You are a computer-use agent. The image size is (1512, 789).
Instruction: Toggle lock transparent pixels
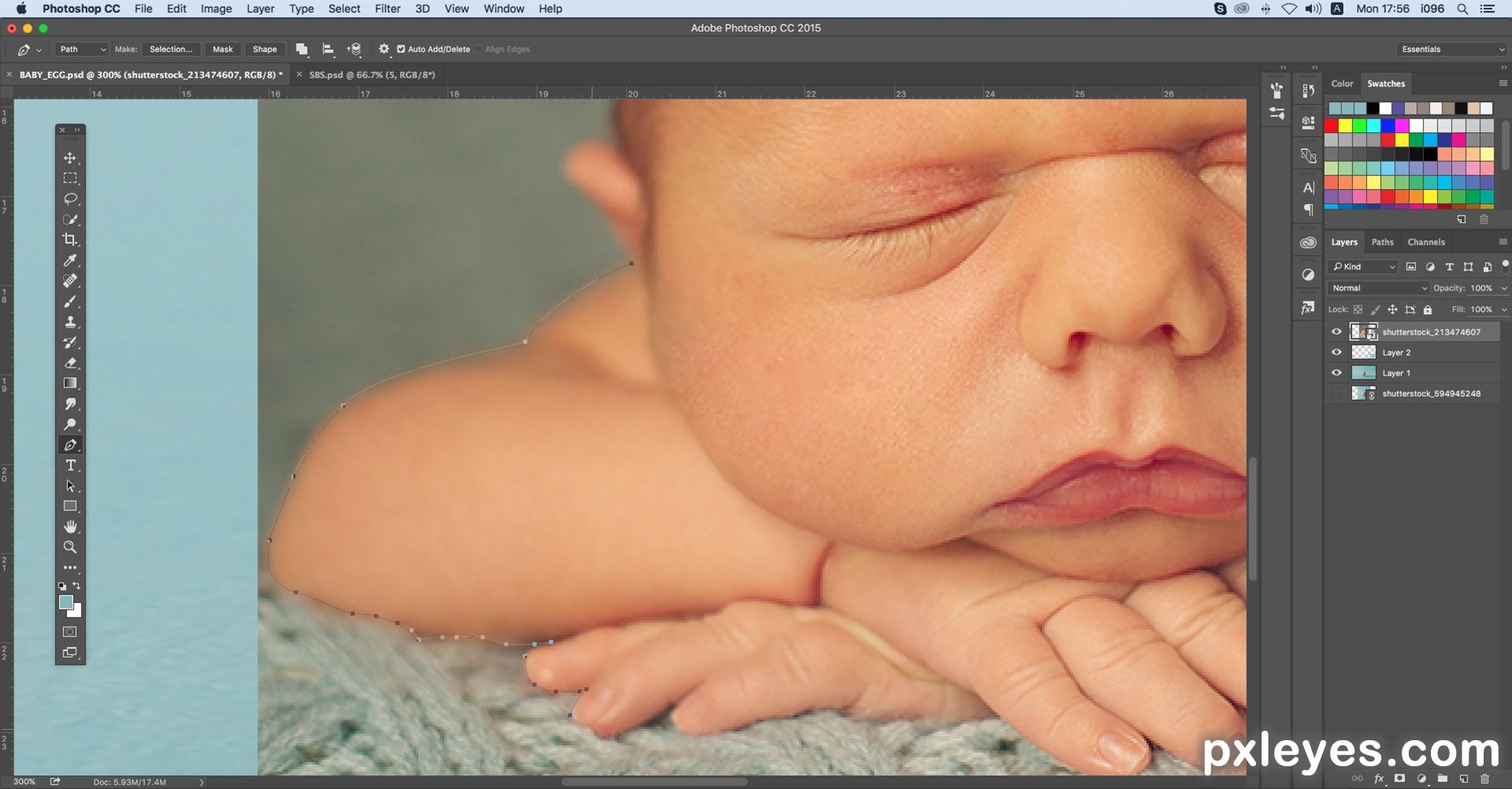[1358, 309]
